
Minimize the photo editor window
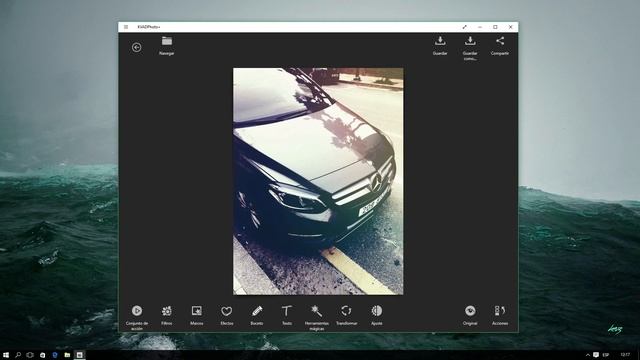tap(480, 27)
